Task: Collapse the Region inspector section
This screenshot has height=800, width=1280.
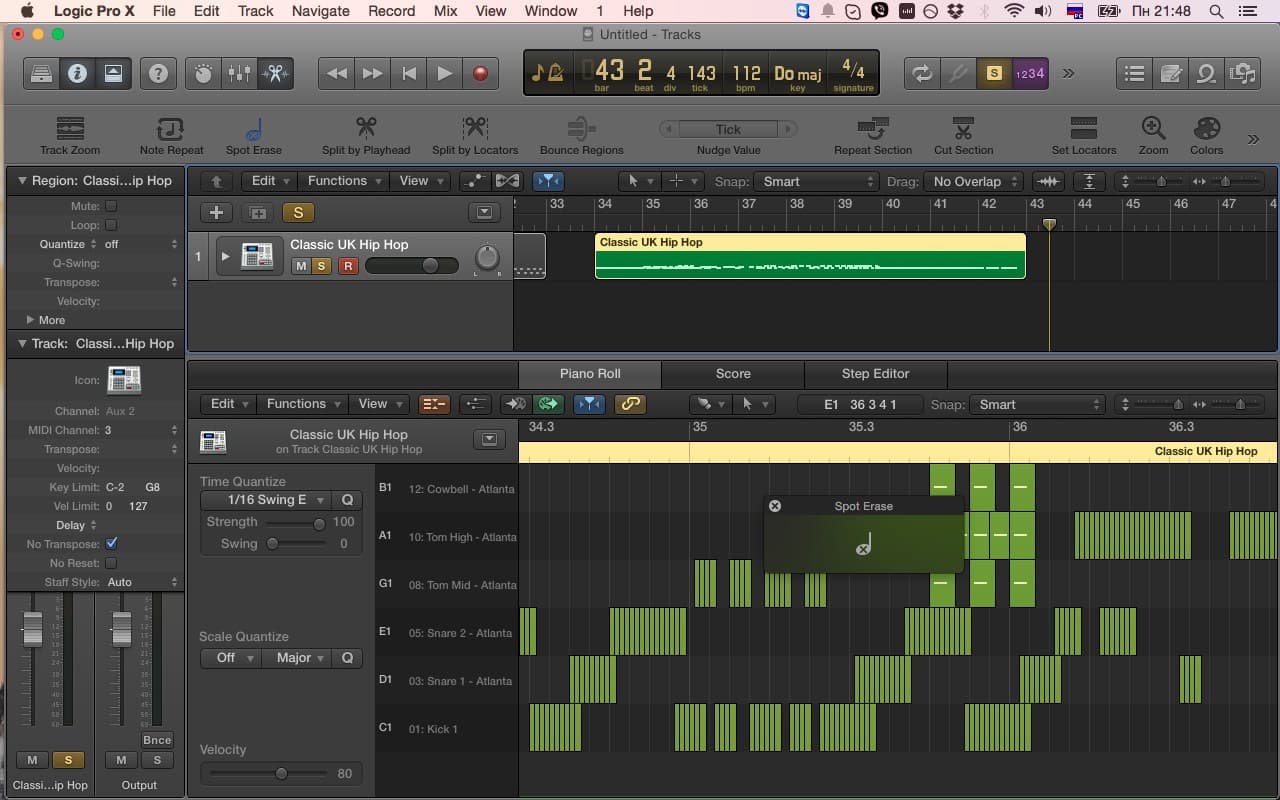Action: pos(21,181)
